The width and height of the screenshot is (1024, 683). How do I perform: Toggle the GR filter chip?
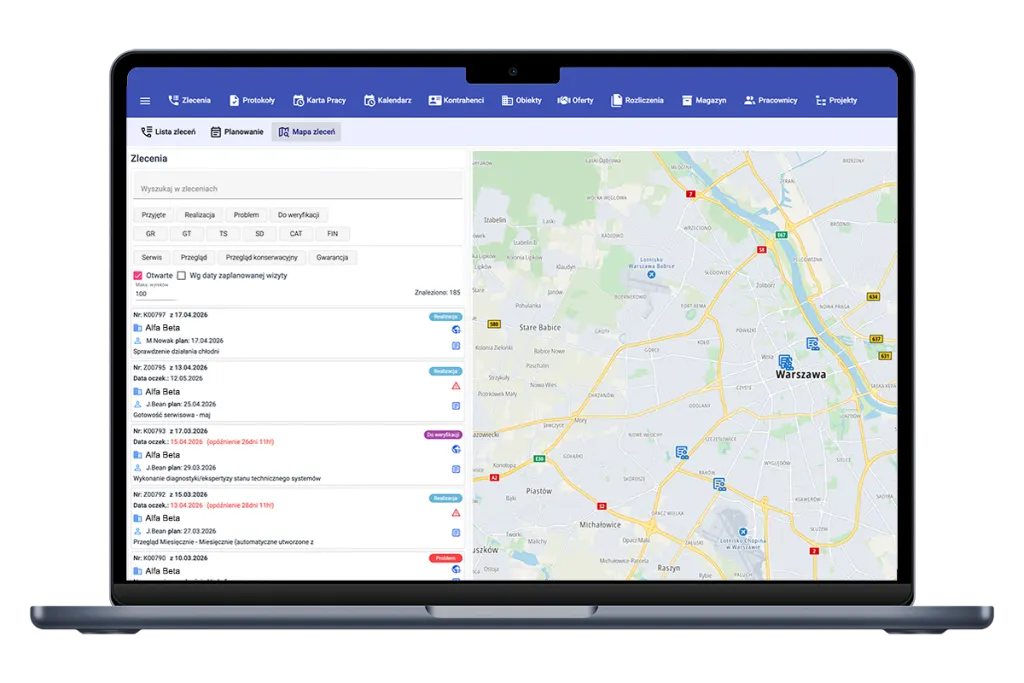click(x=150, y=234)
